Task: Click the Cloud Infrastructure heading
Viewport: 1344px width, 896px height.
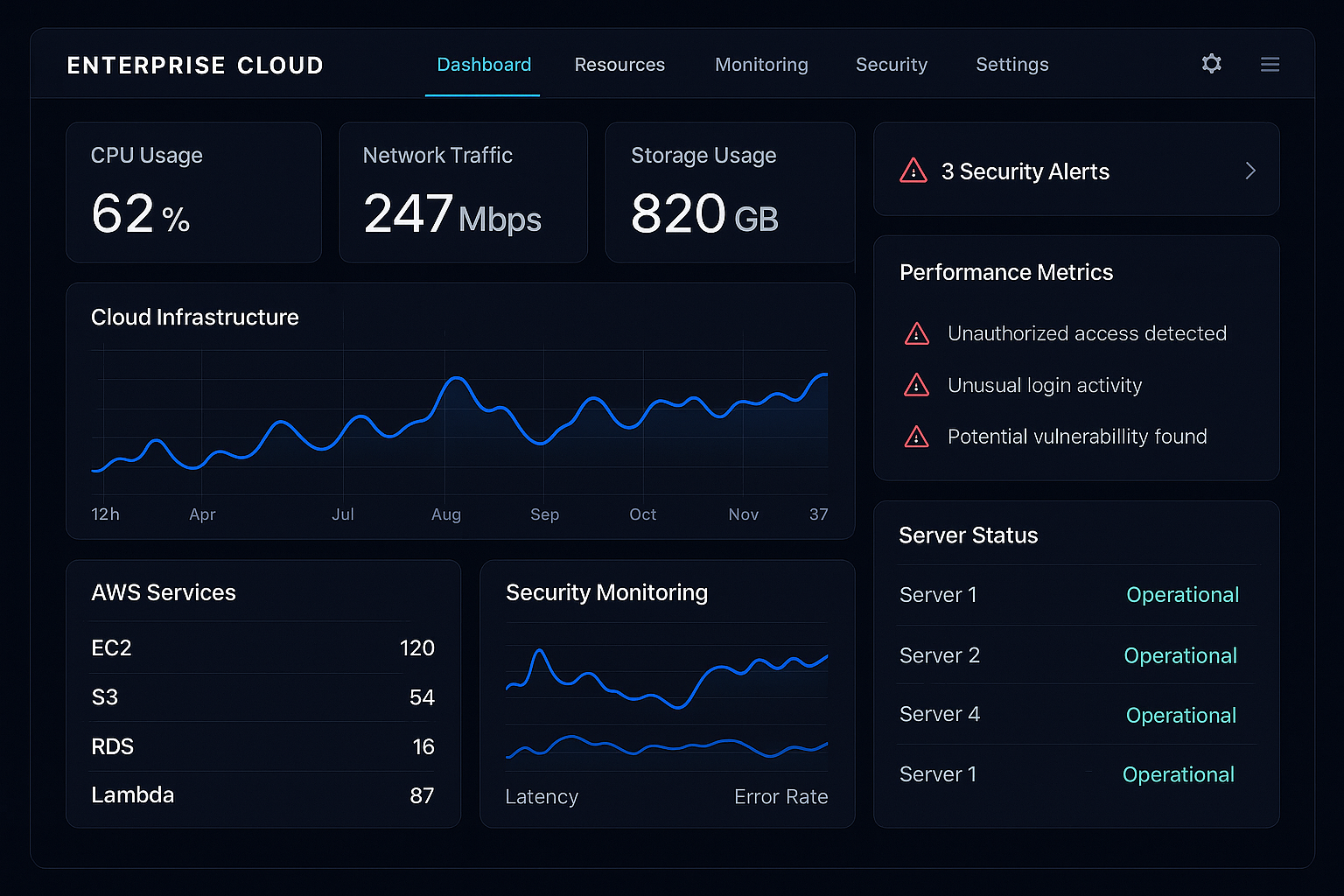Action: (195, 317)
